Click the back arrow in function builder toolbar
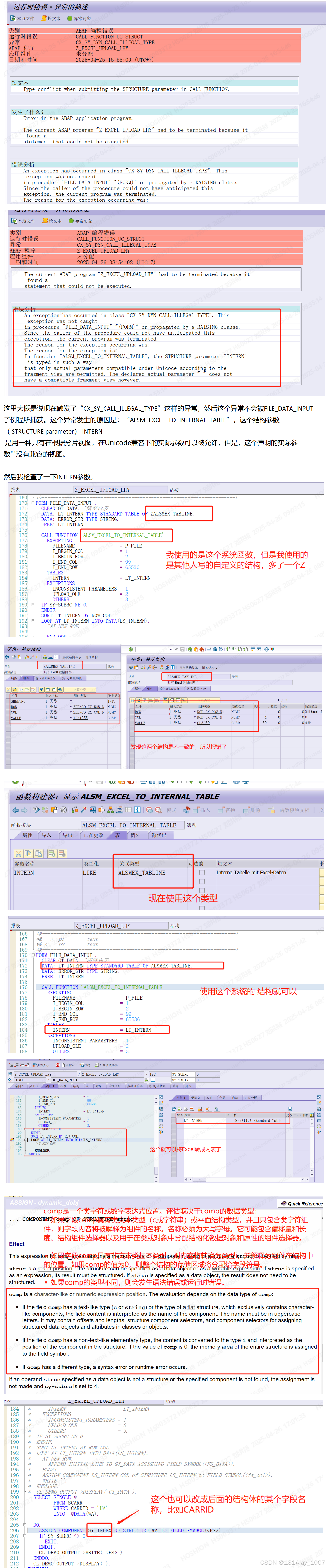Viewport: 326px width, 1568px height. tap(16, 810)
